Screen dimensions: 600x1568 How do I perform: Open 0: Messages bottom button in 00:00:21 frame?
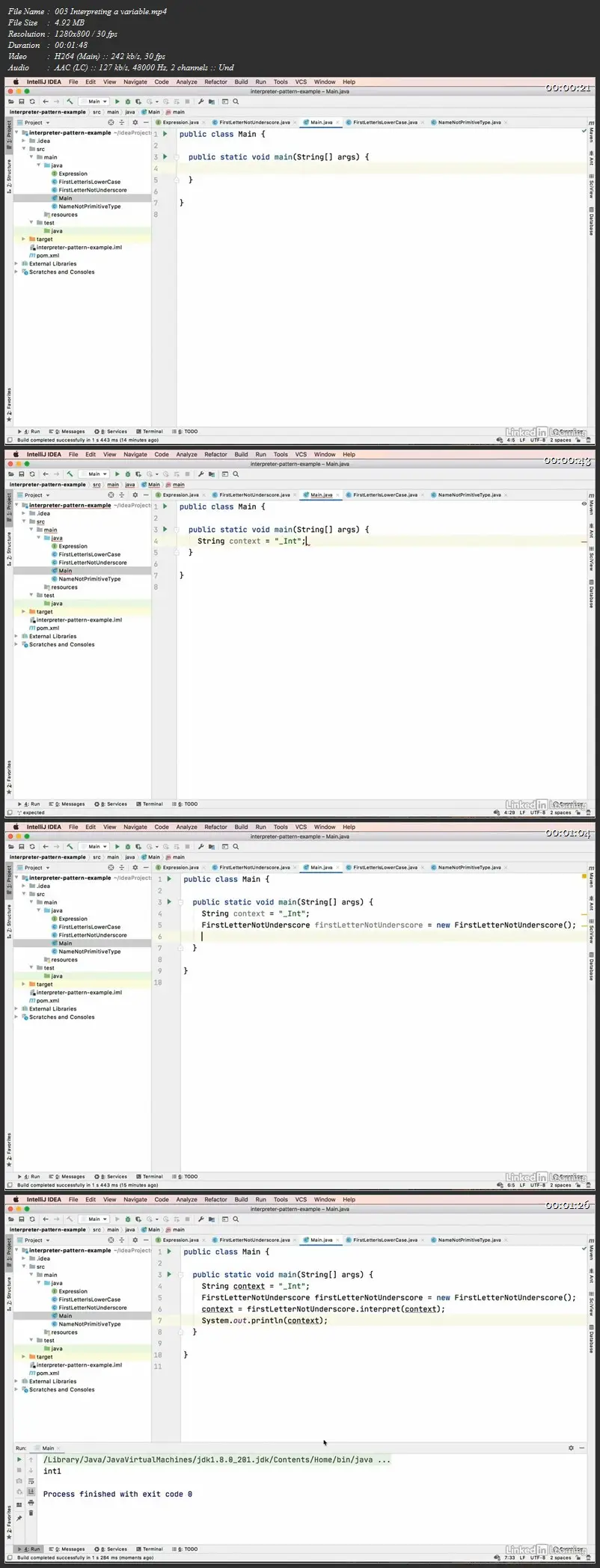[x=67, y=432]
